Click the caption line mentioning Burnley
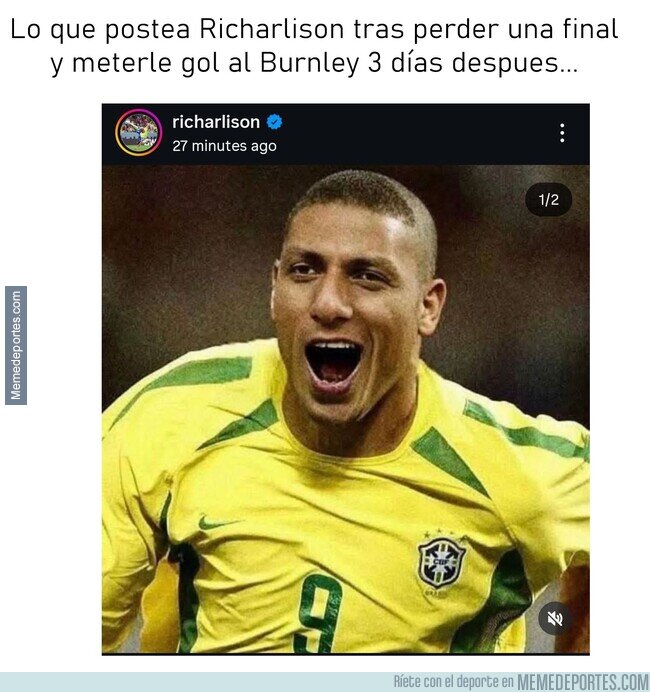 point(314,63)
